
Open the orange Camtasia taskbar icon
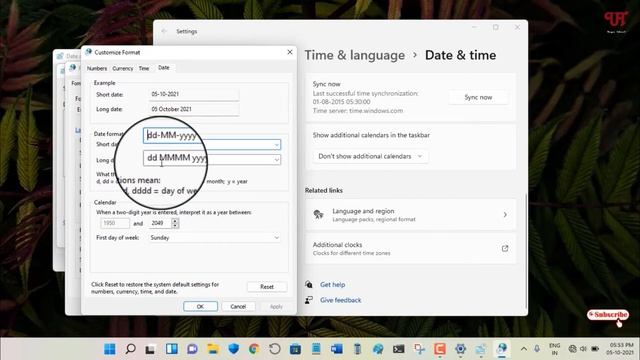(440, 349)
